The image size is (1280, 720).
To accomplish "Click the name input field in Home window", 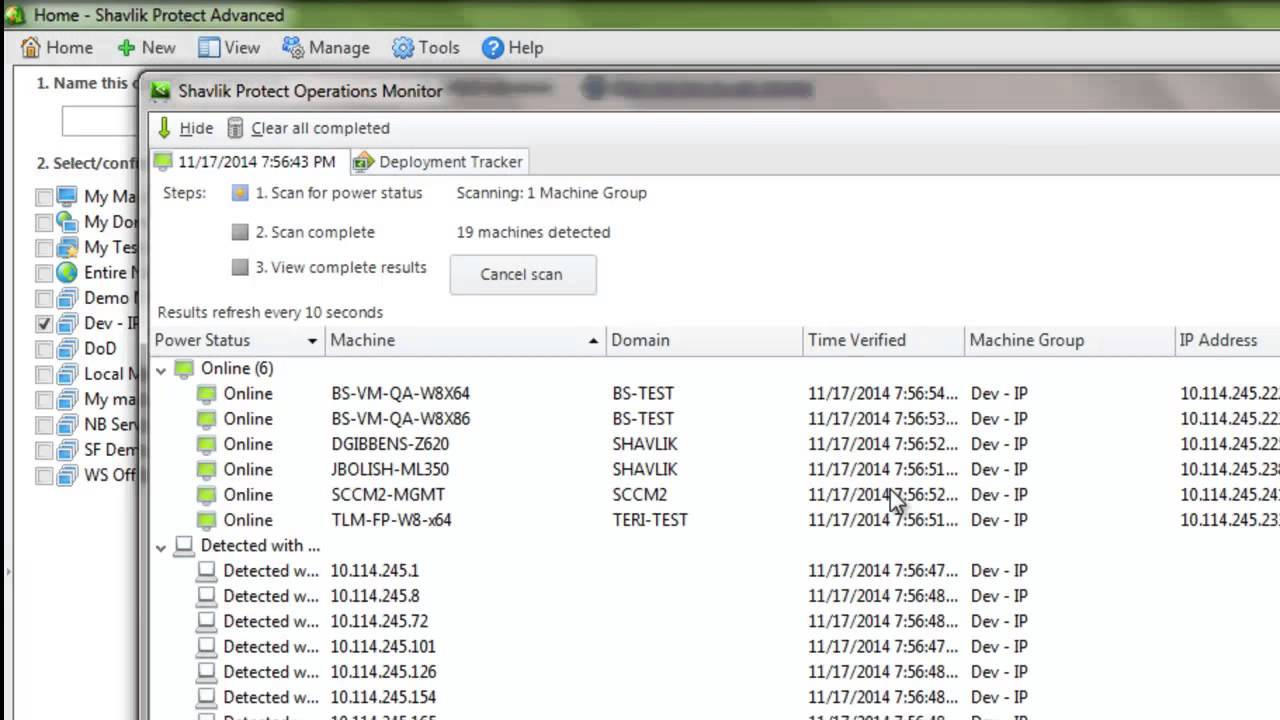I will click(100, 121).
